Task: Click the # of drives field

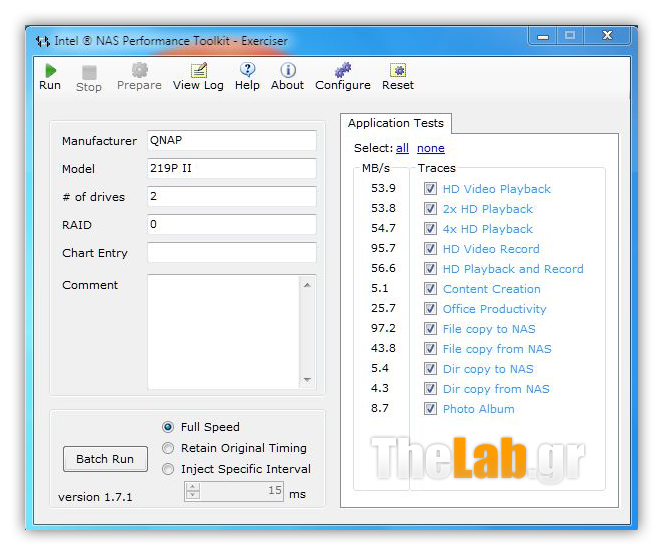Action: tap(232, 197)
